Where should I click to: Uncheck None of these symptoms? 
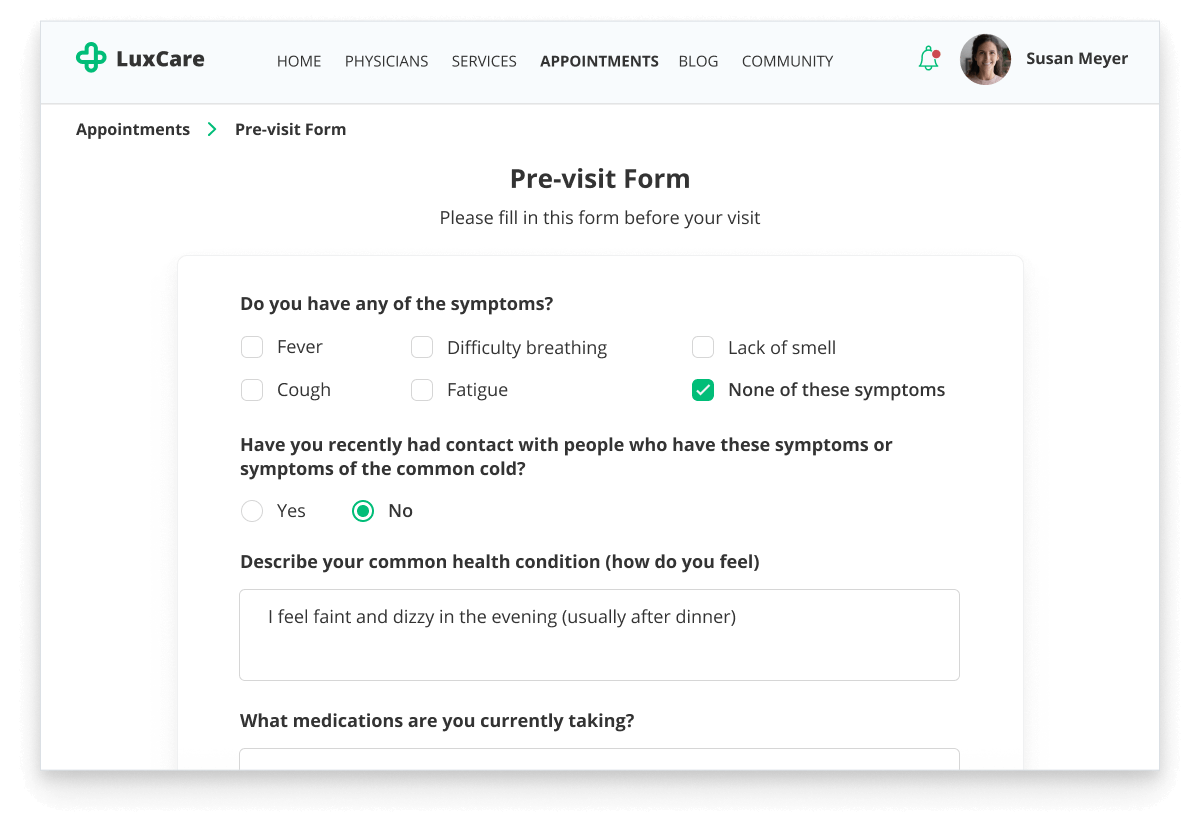point(703,390)
